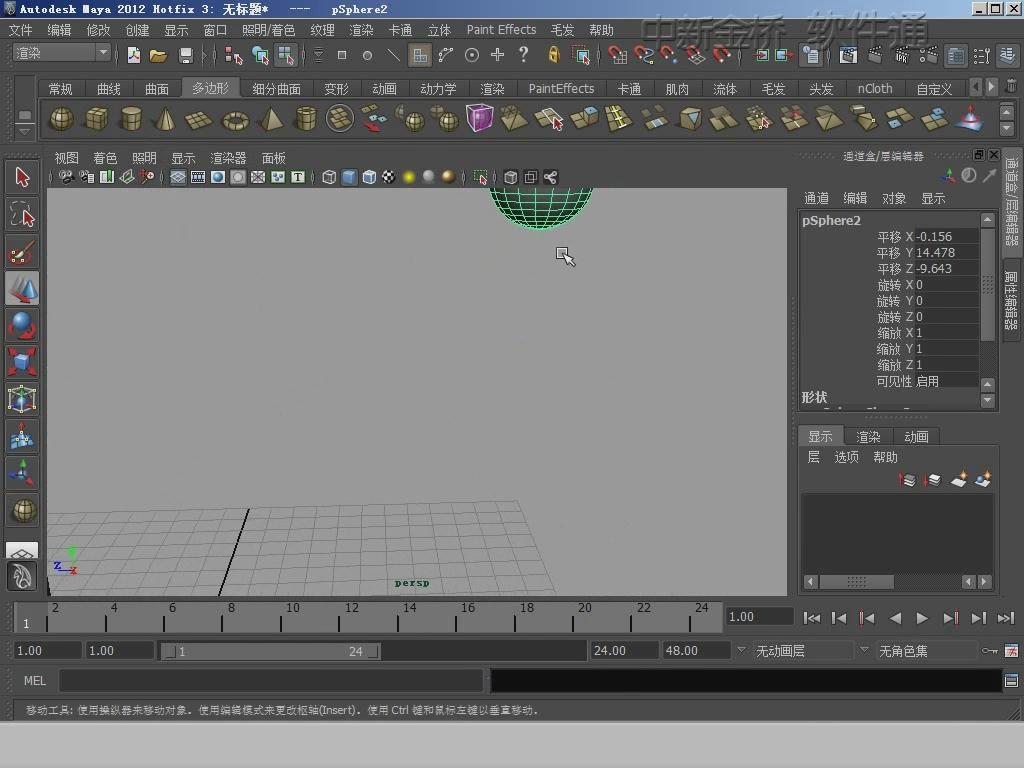Activate the Paint selection tool

(x=22, y=252)
